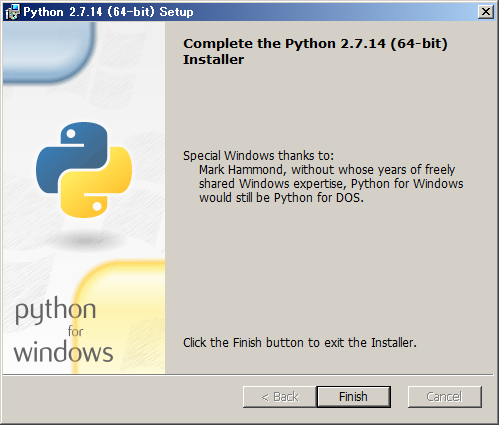Click the "Click the Finish button to exit" instruction
Viewport: 499px width, 425px height.
pyautogui.click(x=300, y=343)
